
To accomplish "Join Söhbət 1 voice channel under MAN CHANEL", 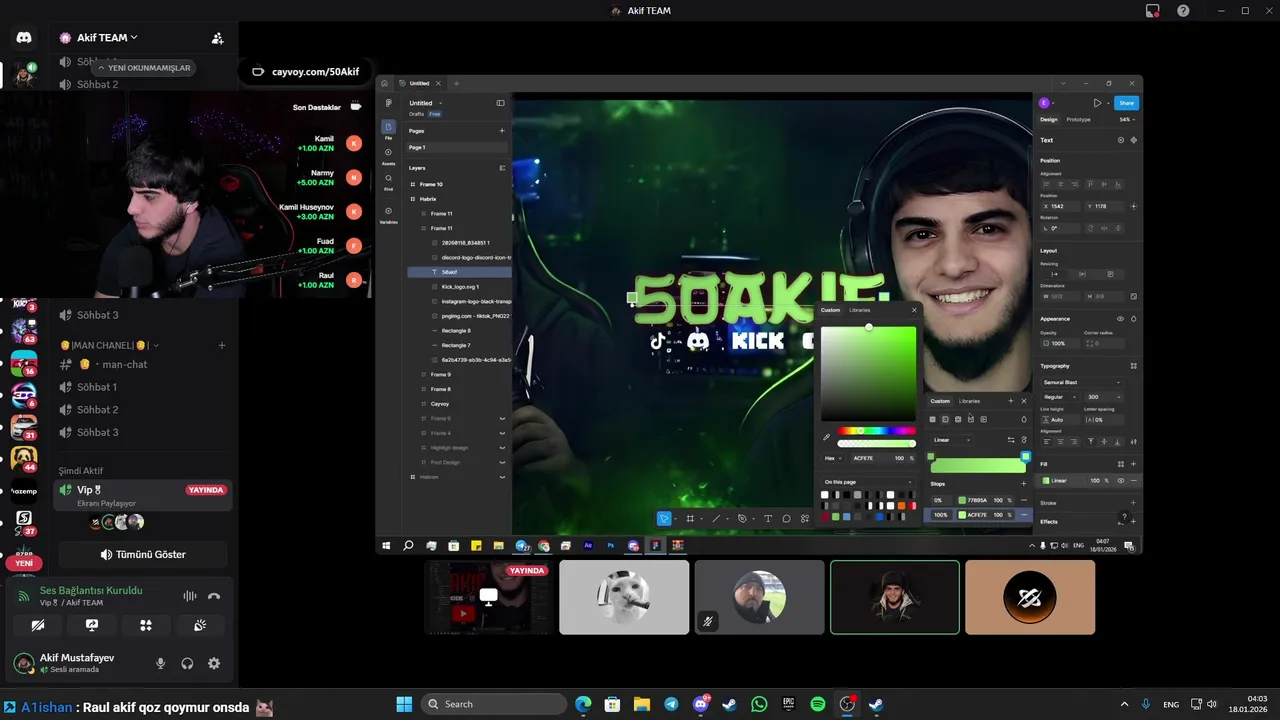I will coord(145,387).
